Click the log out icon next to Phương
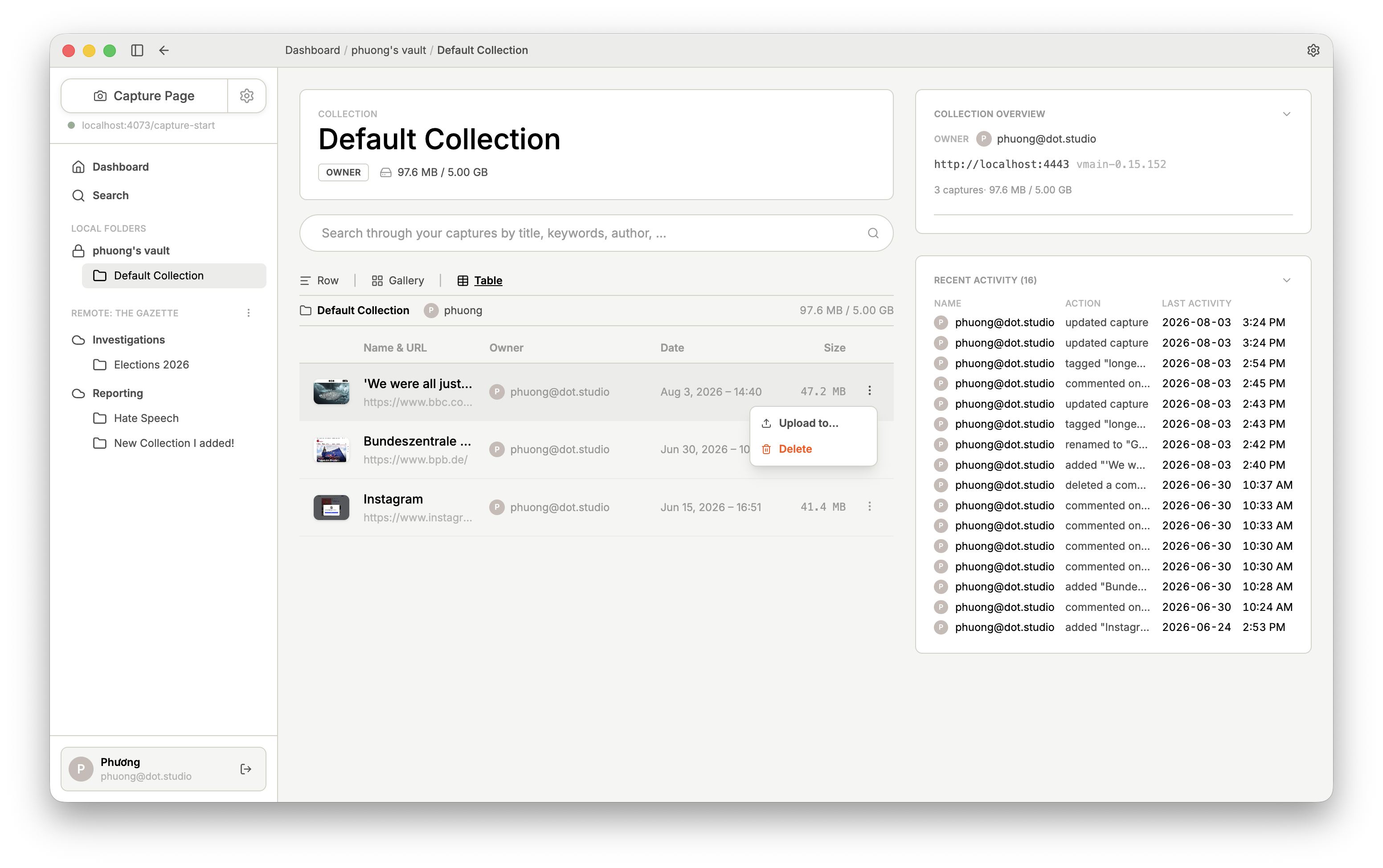The image size is (1383, 868). pos(246,769)
